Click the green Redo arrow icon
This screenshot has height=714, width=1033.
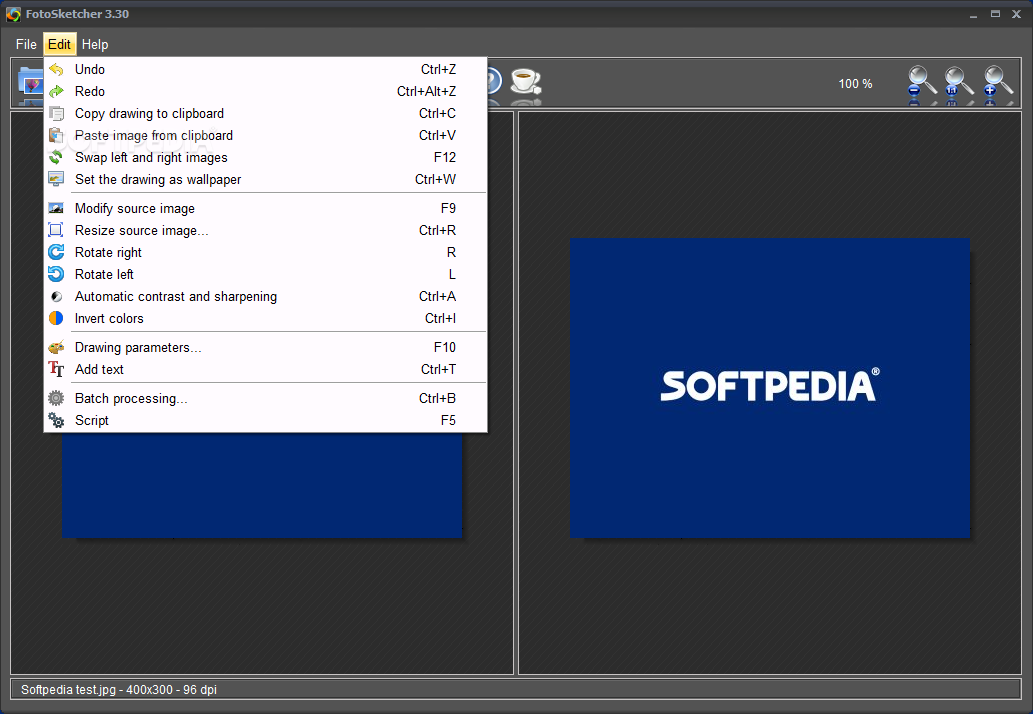coord(57,91)
